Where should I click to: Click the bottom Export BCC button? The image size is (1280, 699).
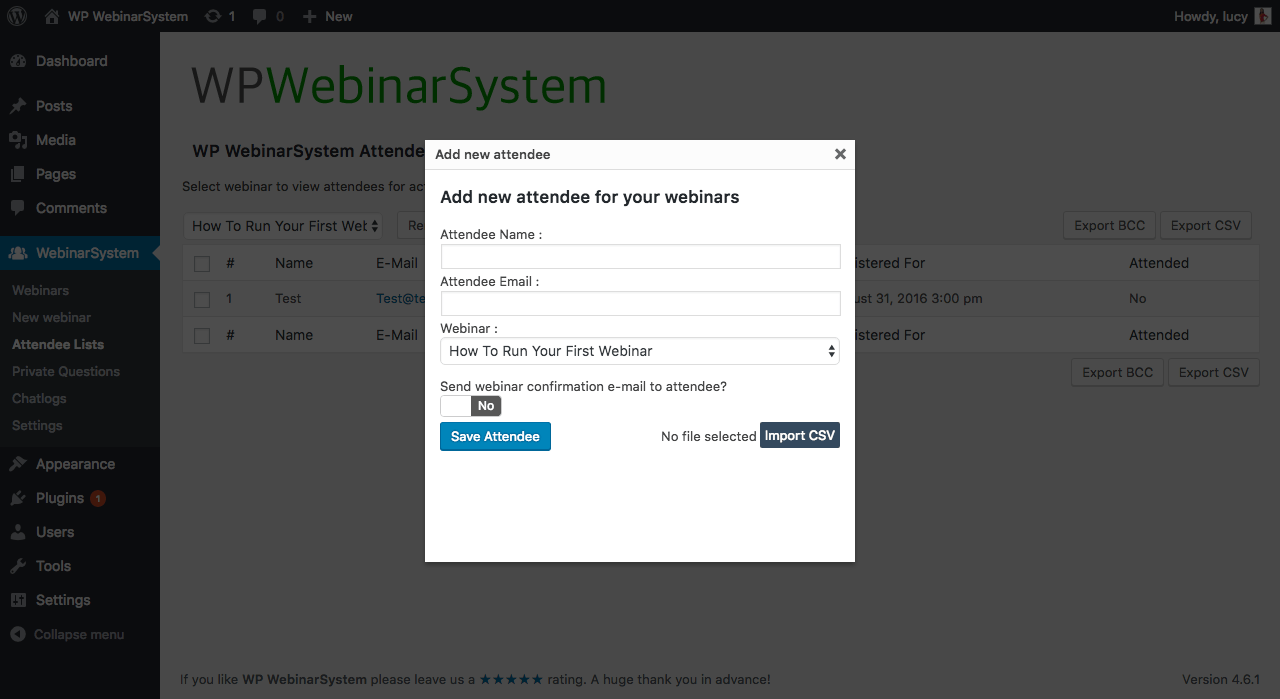1118,372
